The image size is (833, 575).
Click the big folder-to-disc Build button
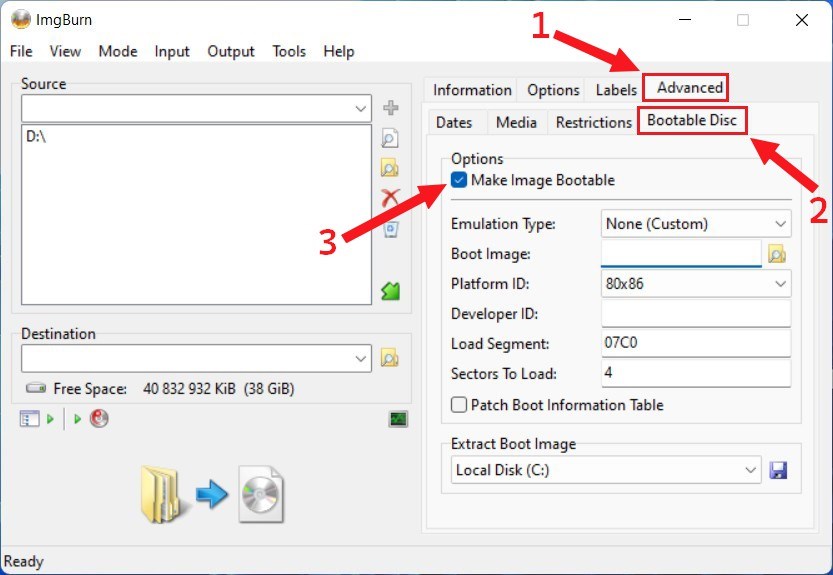coord(212,494)
